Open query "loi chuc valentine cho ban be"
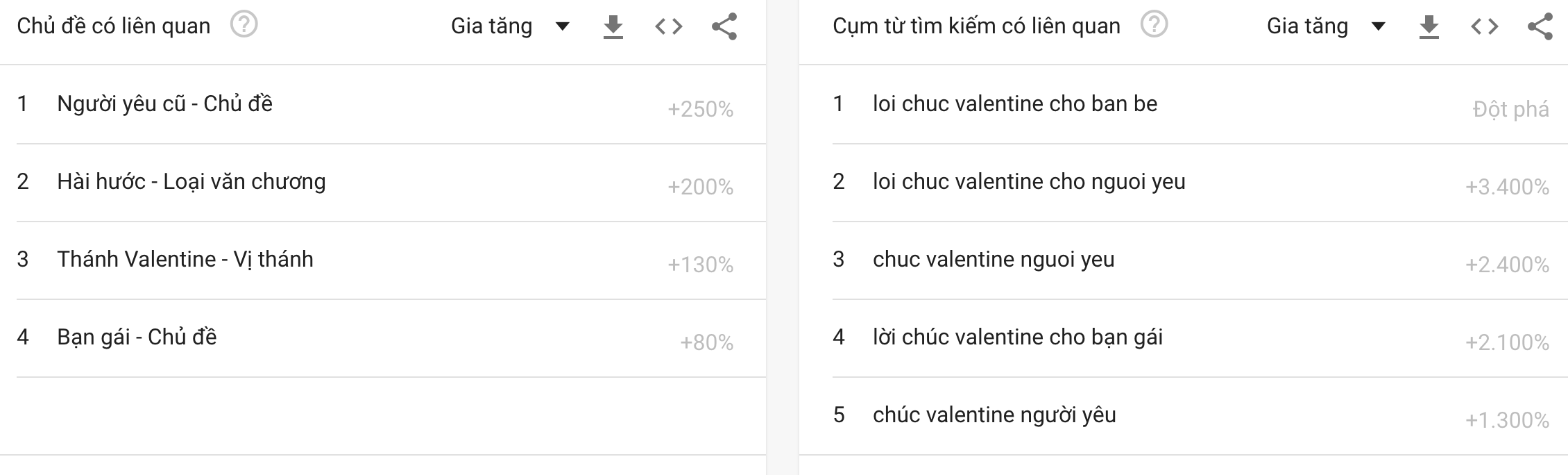This screenshot has width=1568, height=475. click(1015, 104)
